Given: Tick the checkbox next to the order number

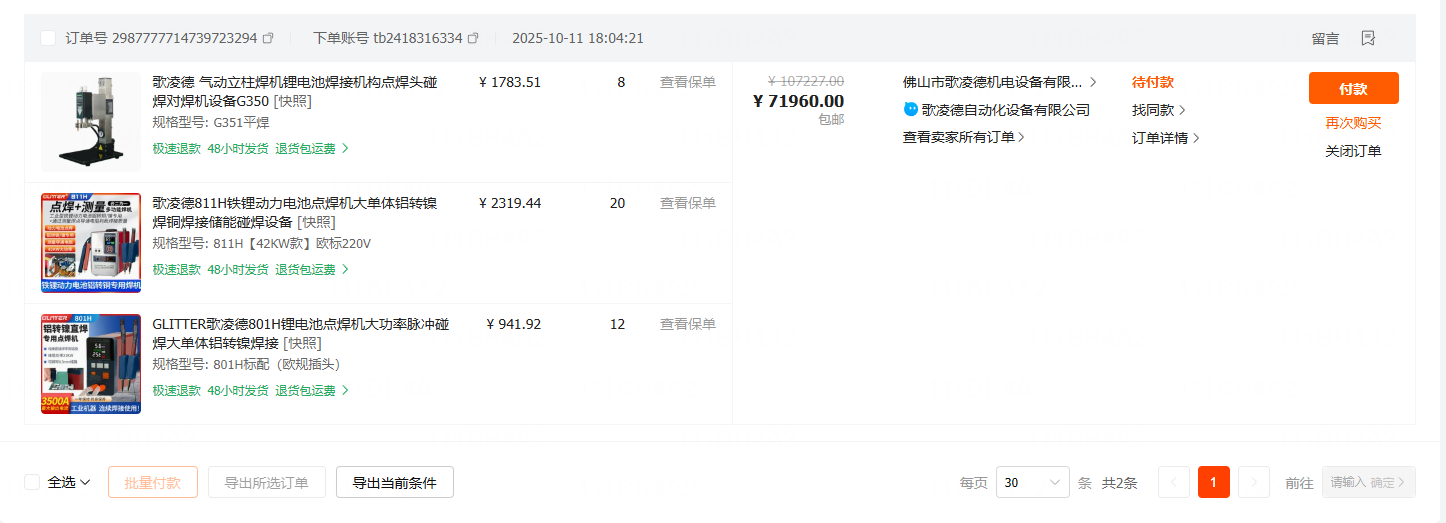Looking at the screenshot, I should (48, 38).
